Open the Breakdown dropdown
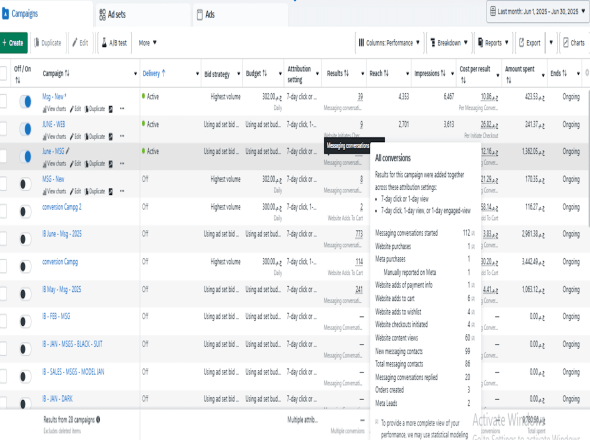Screen dimensions: 590x440 [x=449, y=43]
